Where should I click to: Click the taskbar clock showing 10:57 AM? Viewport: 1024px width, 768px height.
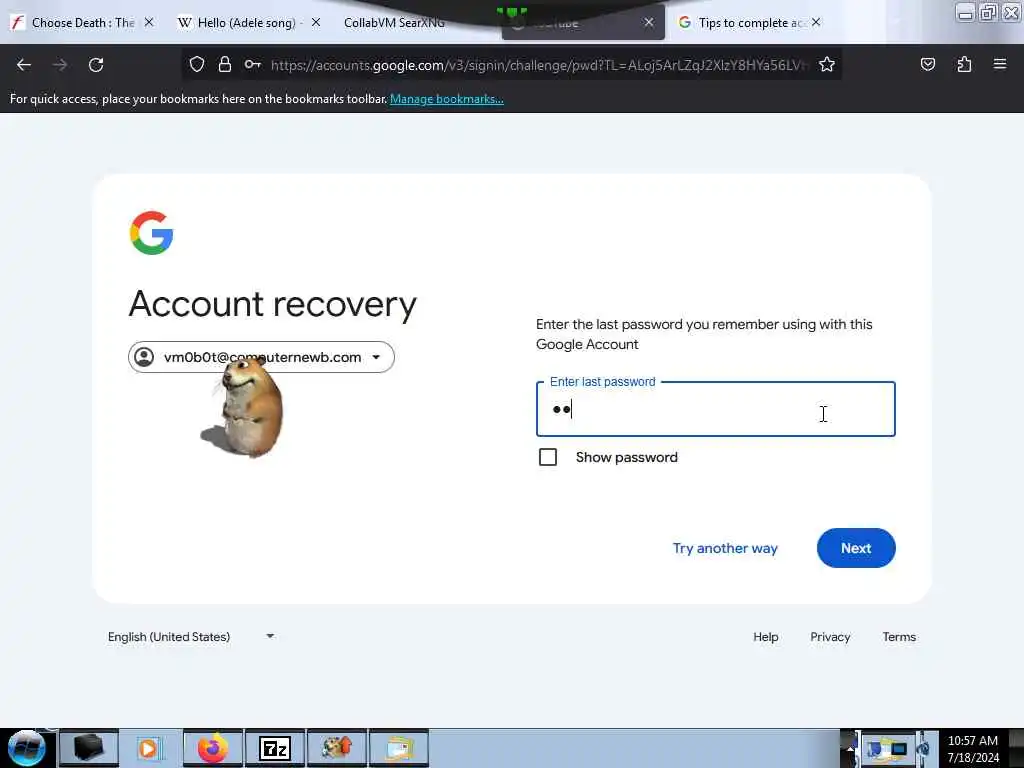pos(972,749)
